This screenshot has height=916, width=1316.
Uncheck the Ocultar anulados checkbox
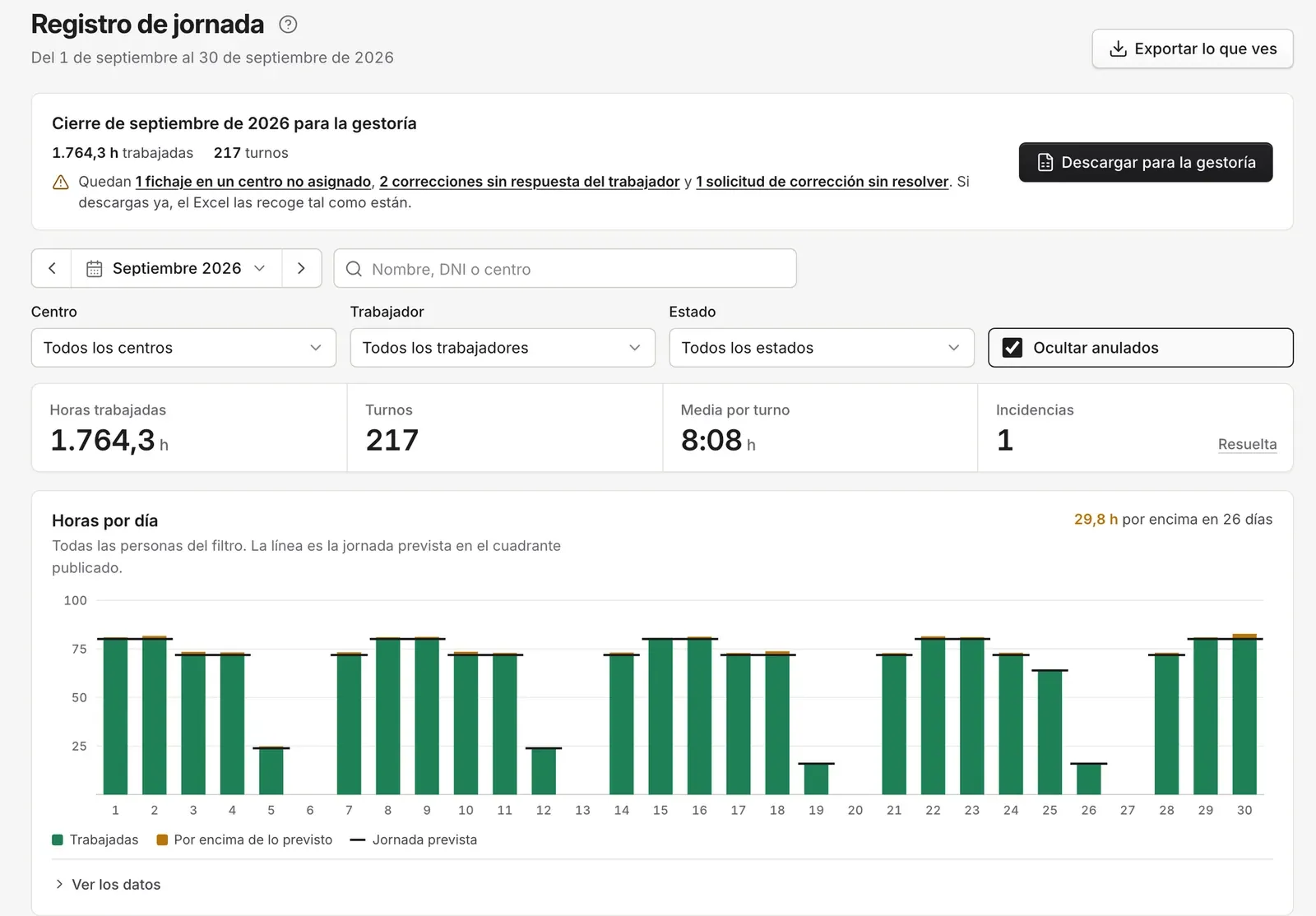pyautogui.click(x=1012, y=348)
